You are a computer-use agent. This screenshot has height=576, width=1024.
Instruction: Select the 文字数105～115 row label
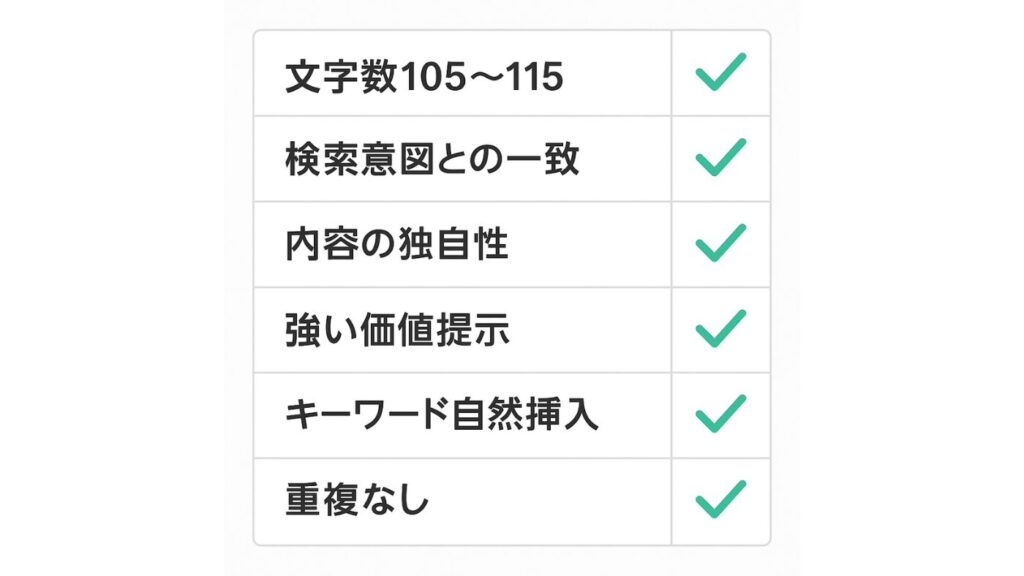[424, 76]
